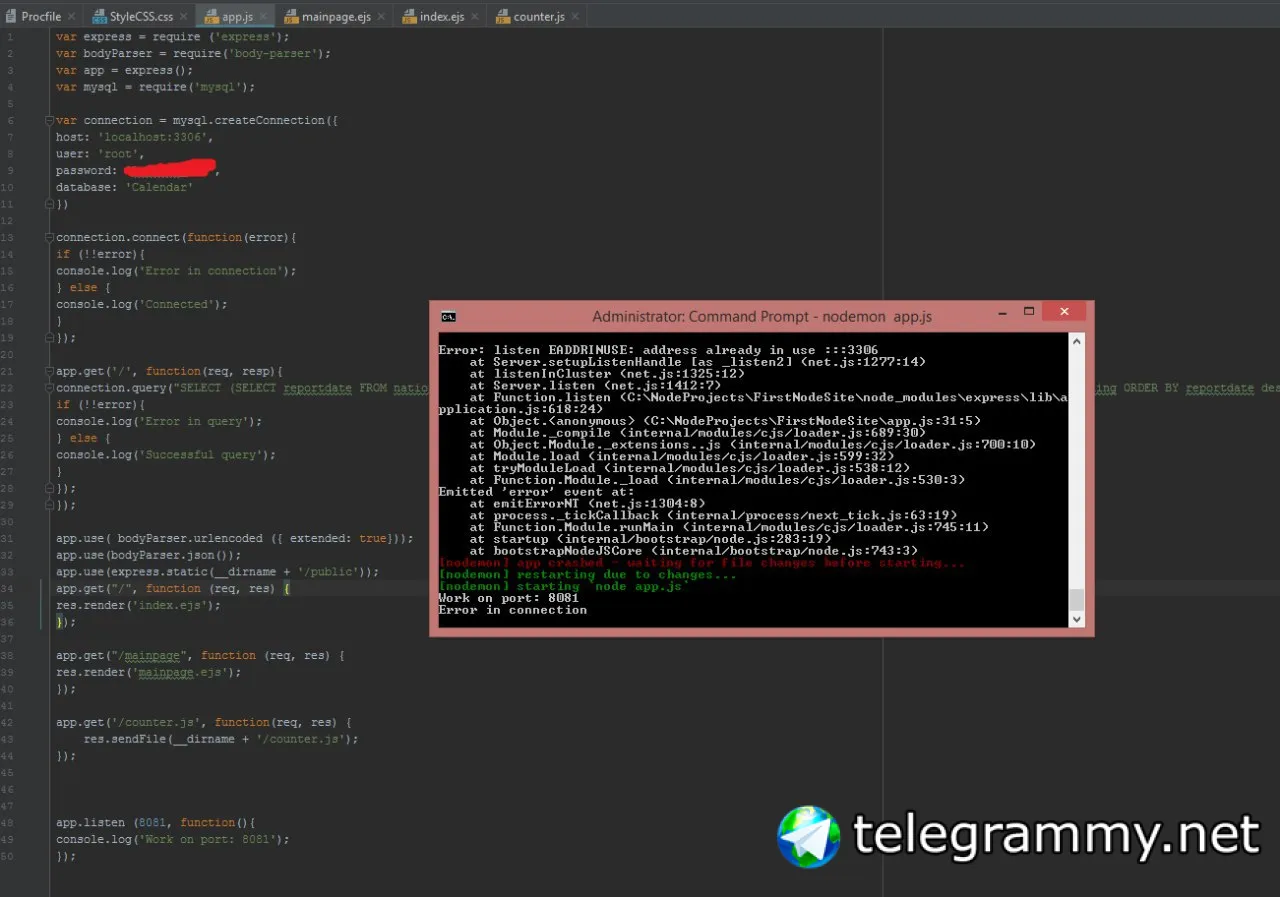Image resolution: width=1280 pixels, height=897 pixels.
Task: Click the fold end marker at line 11
Action: tap(49, 204)
